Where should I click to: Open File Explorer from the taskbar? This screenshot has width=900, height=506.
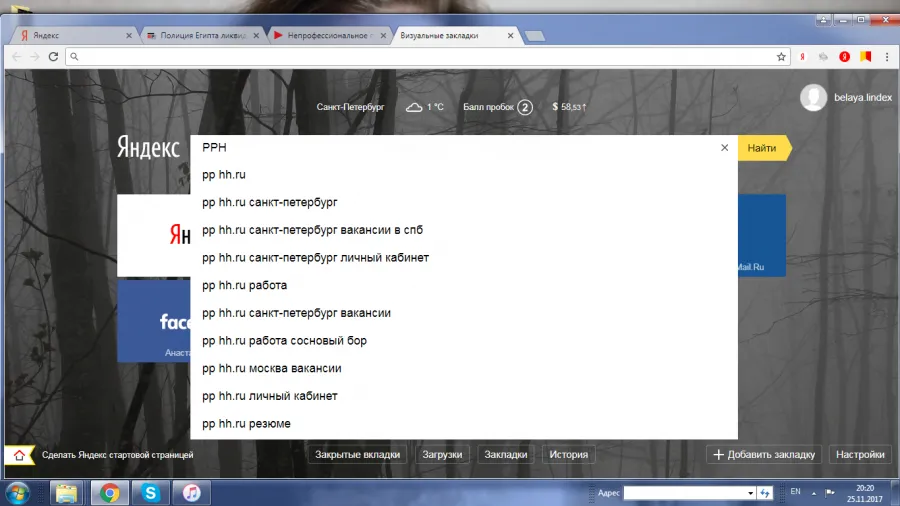coord(67,493)
